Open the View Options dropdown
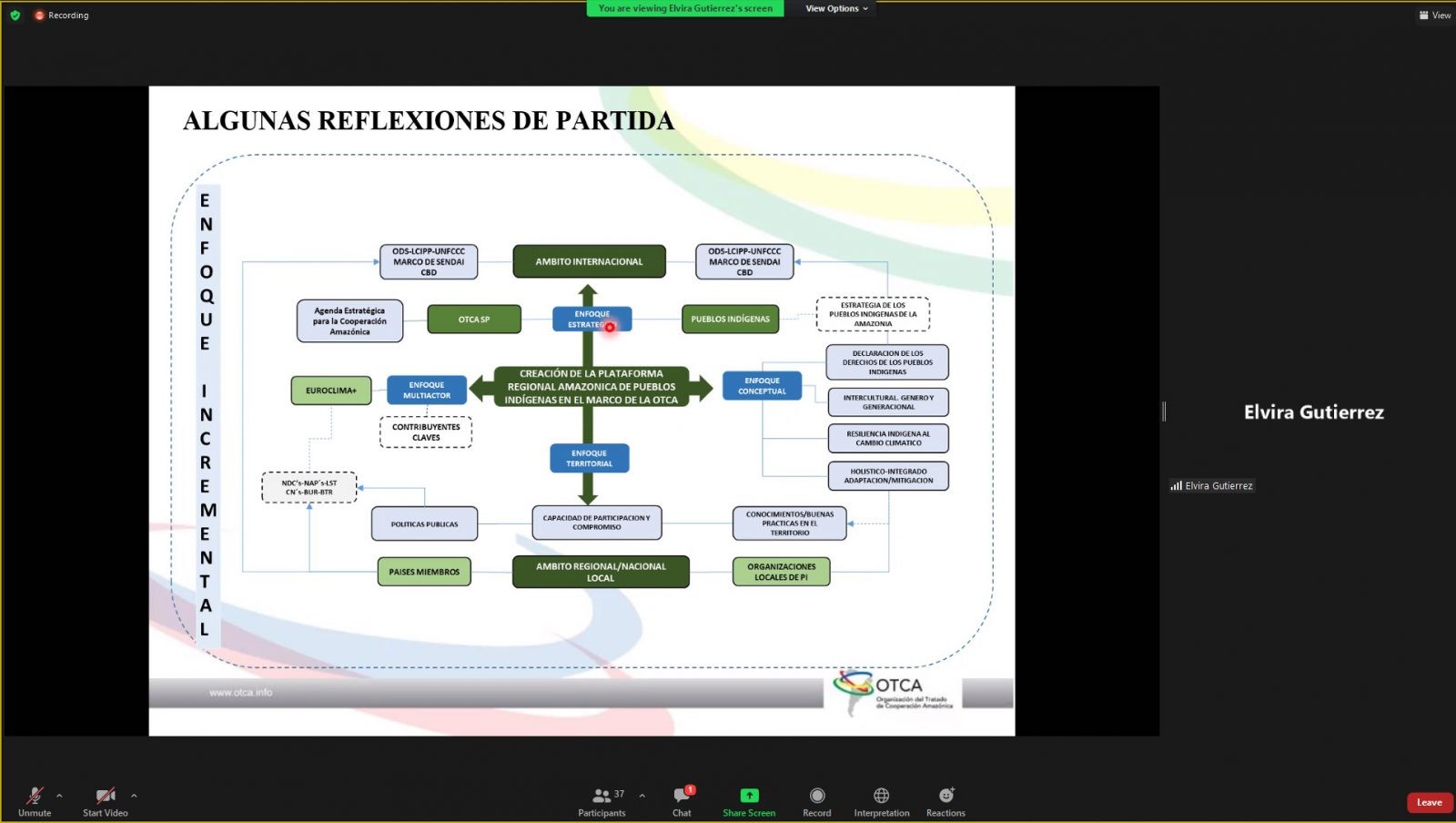The width and height of the screenshot is (1456, 823). [835, 8]
